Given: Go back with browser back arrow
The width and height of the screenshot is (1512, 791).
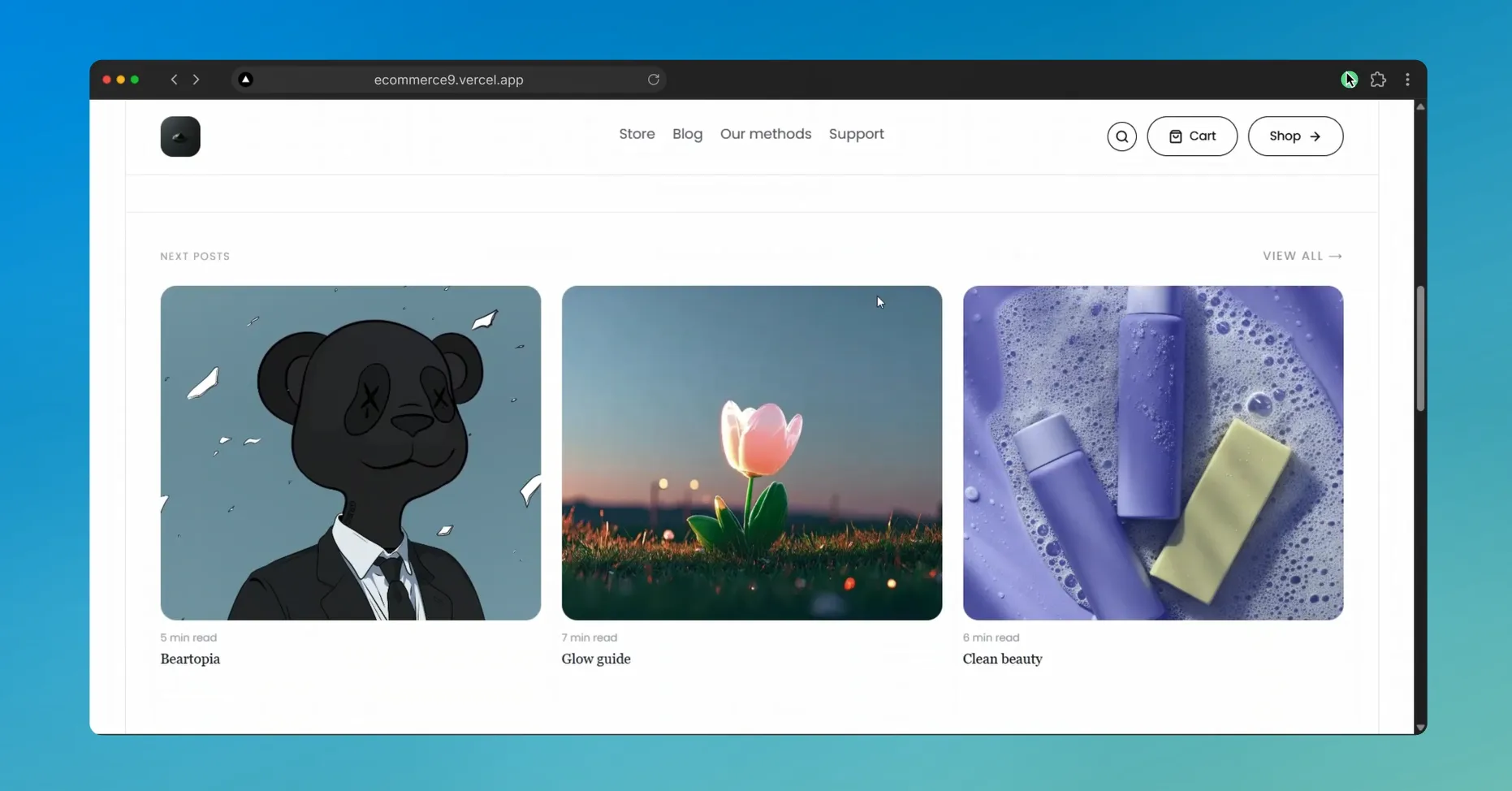Looking at the screenshot, I should pyautogui.click(x=174, y=80).
